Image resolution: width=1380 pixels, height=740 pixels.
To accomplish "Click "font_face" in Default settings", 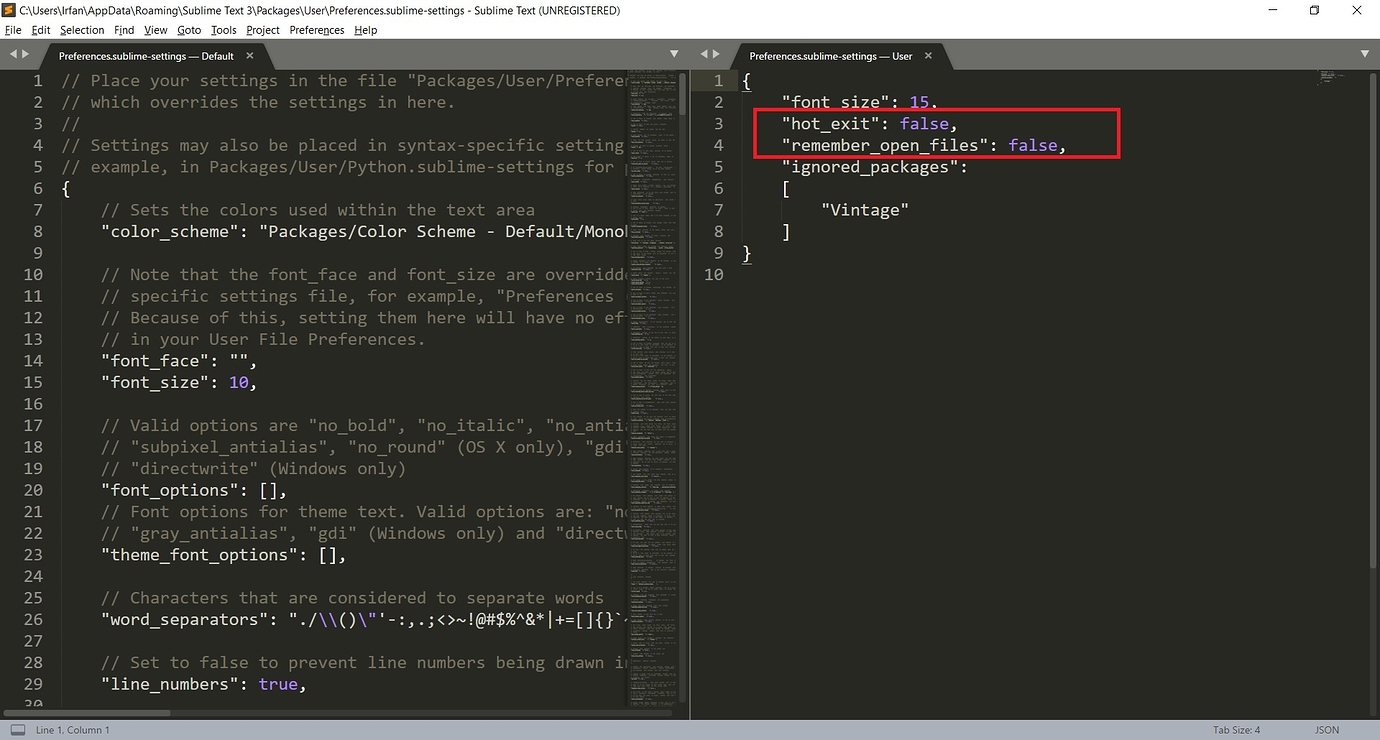I will [x=155, y=361].
